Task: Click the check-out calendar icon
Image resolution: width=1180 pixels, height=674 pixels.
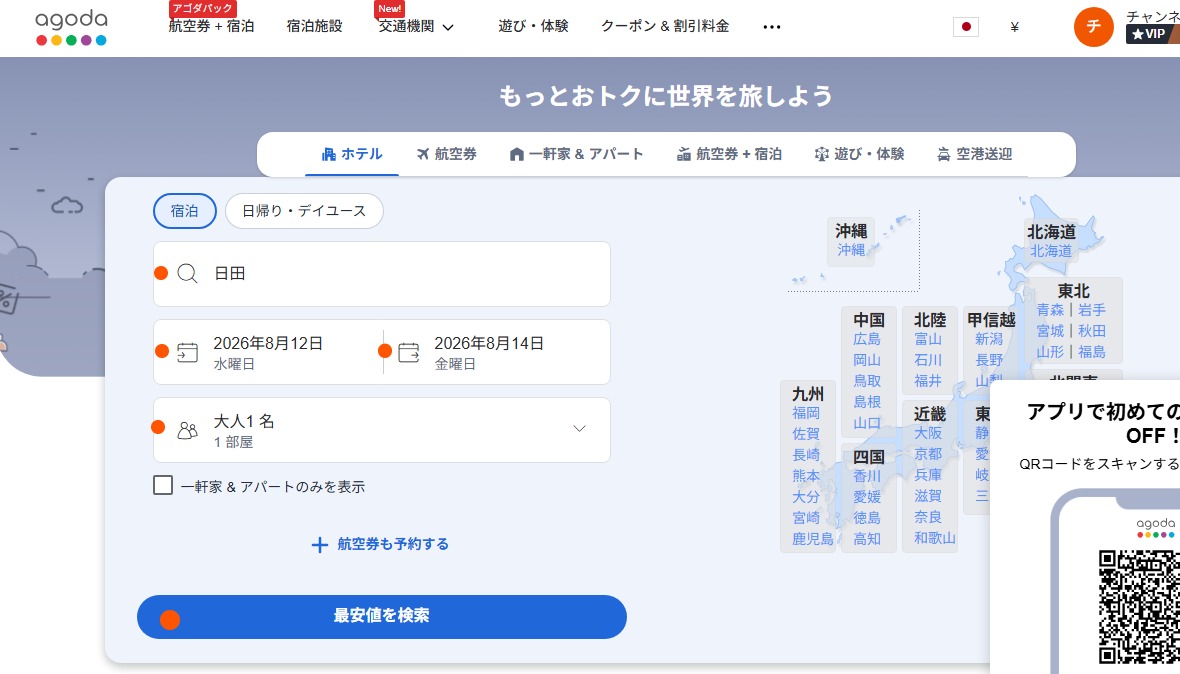Action: click(409, 352)
